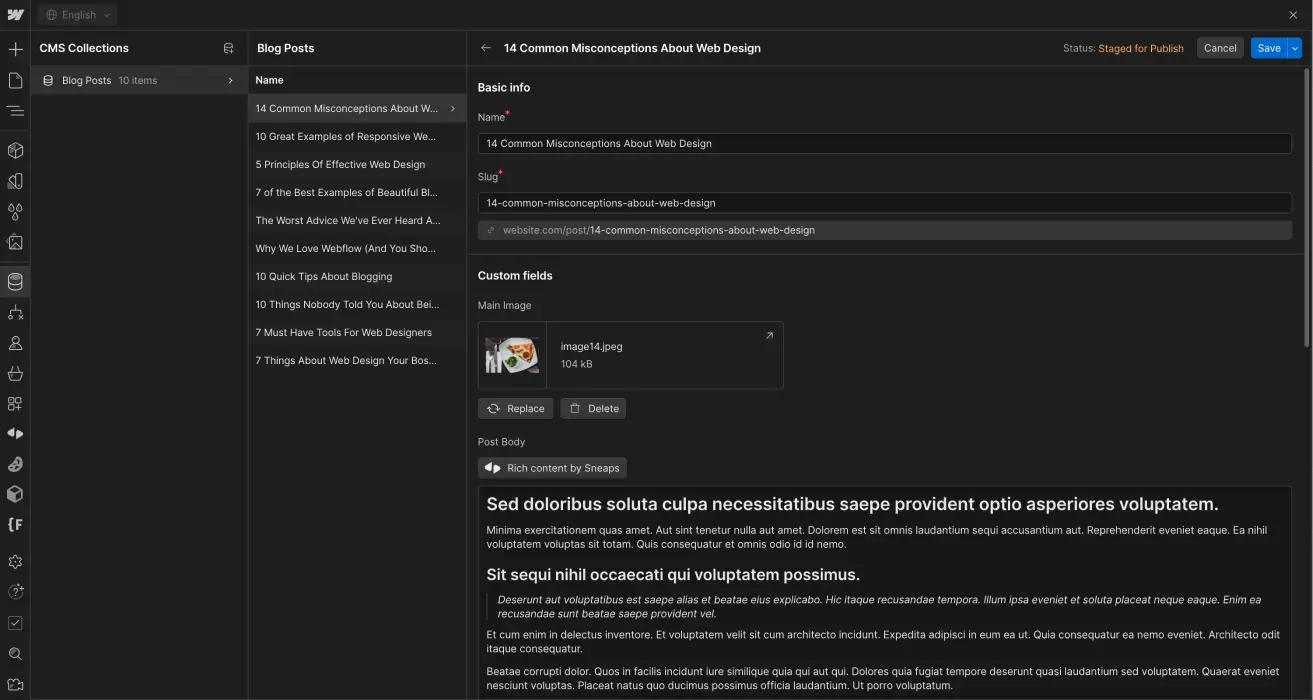Image resolution: width=1313 pixels, height=700 pixels.
Task: Expand the selected misconceptions post row chevron
Action: click(452, 108)
